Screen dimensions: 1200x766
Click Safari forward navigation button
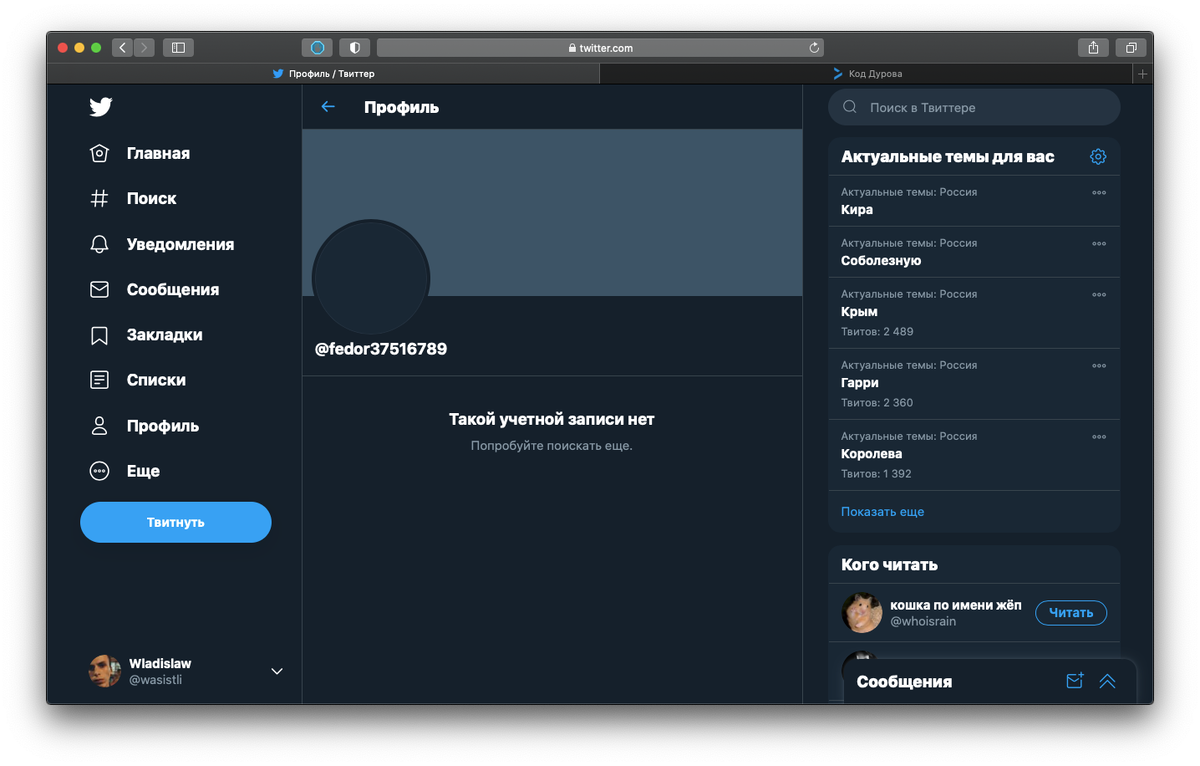click(145, 47)
